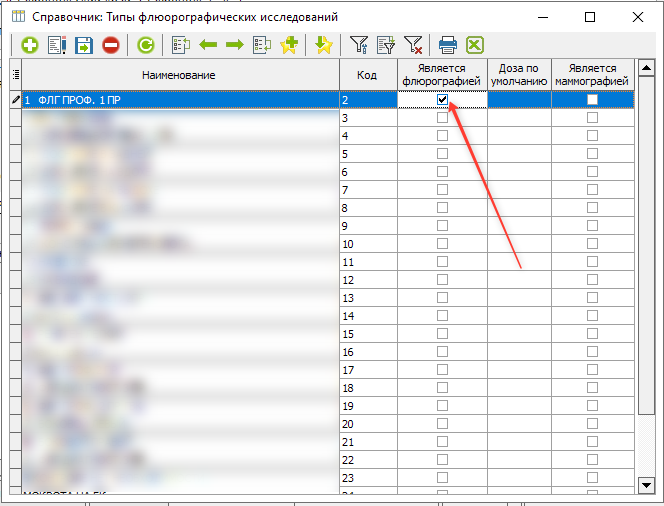Minimize the Справочник window
Viewport: 664px width, 506px height.
[x=543, y=17]
